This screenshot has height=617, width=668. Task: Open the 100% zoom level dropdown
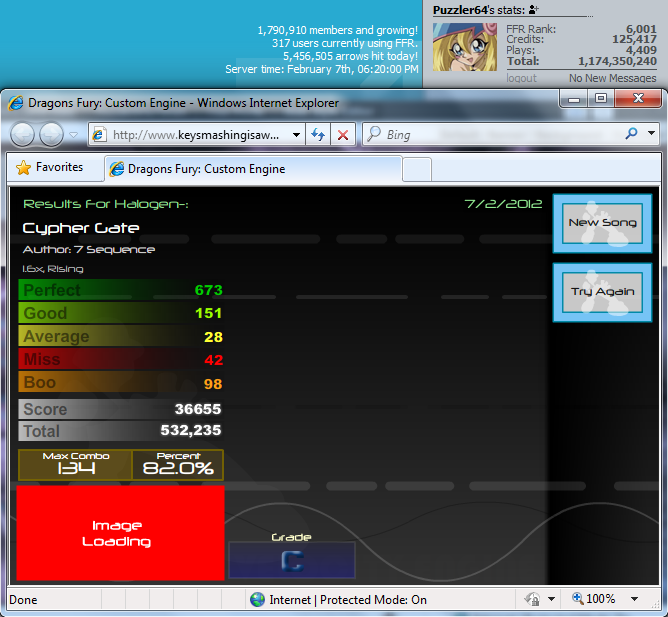point(632,599)
